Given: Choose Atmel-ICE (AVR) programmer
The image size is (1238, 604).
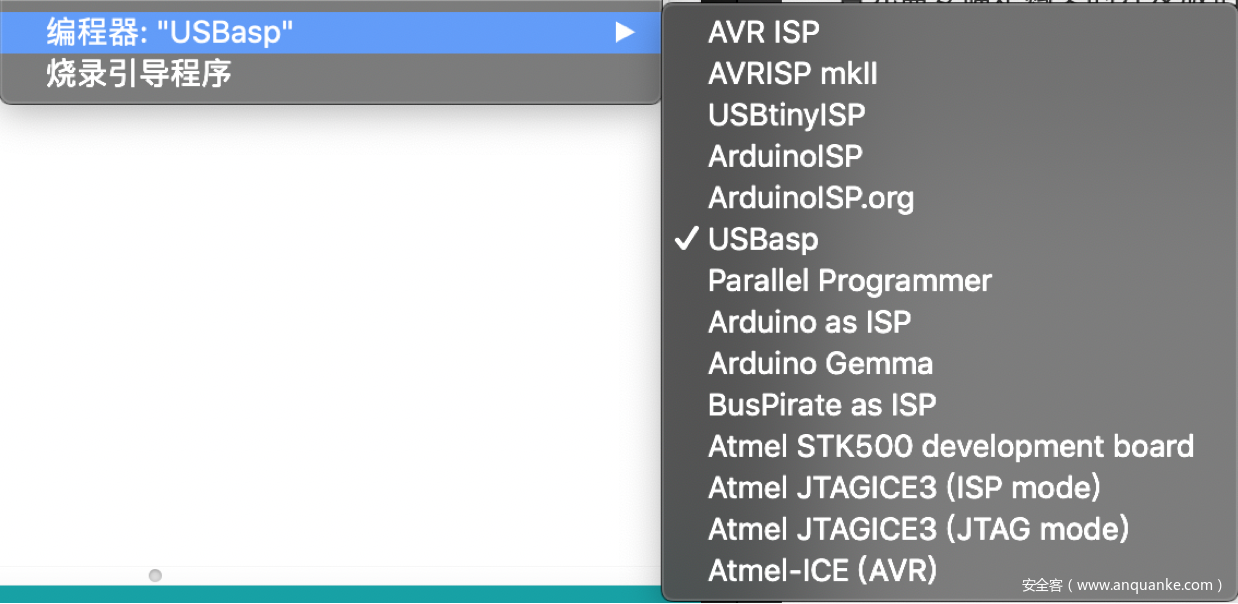Looking at the screenshot, I should pyautogui.click(x=822, y=570).
